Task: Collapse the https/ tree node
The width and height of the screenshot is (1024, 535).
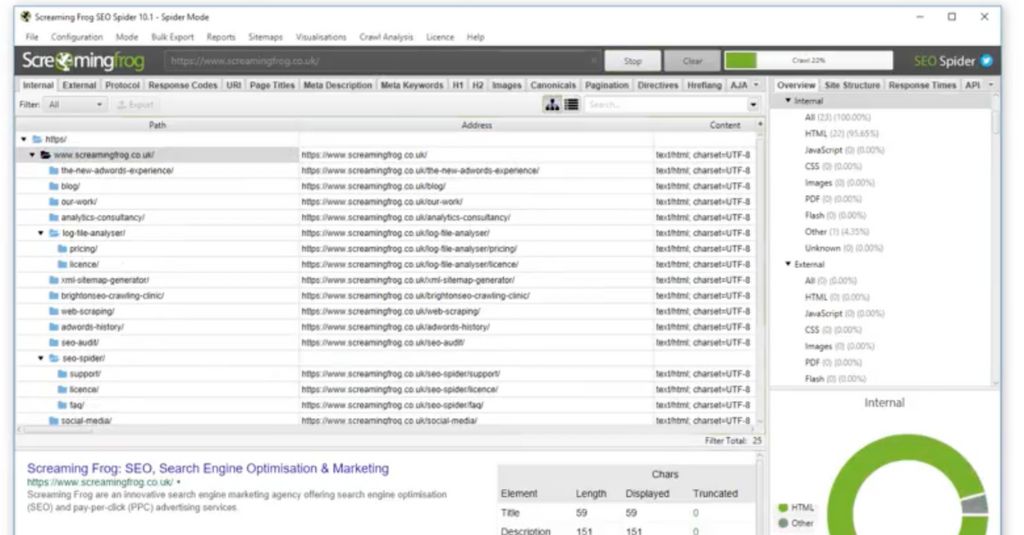Action: (x=24, y=139)
